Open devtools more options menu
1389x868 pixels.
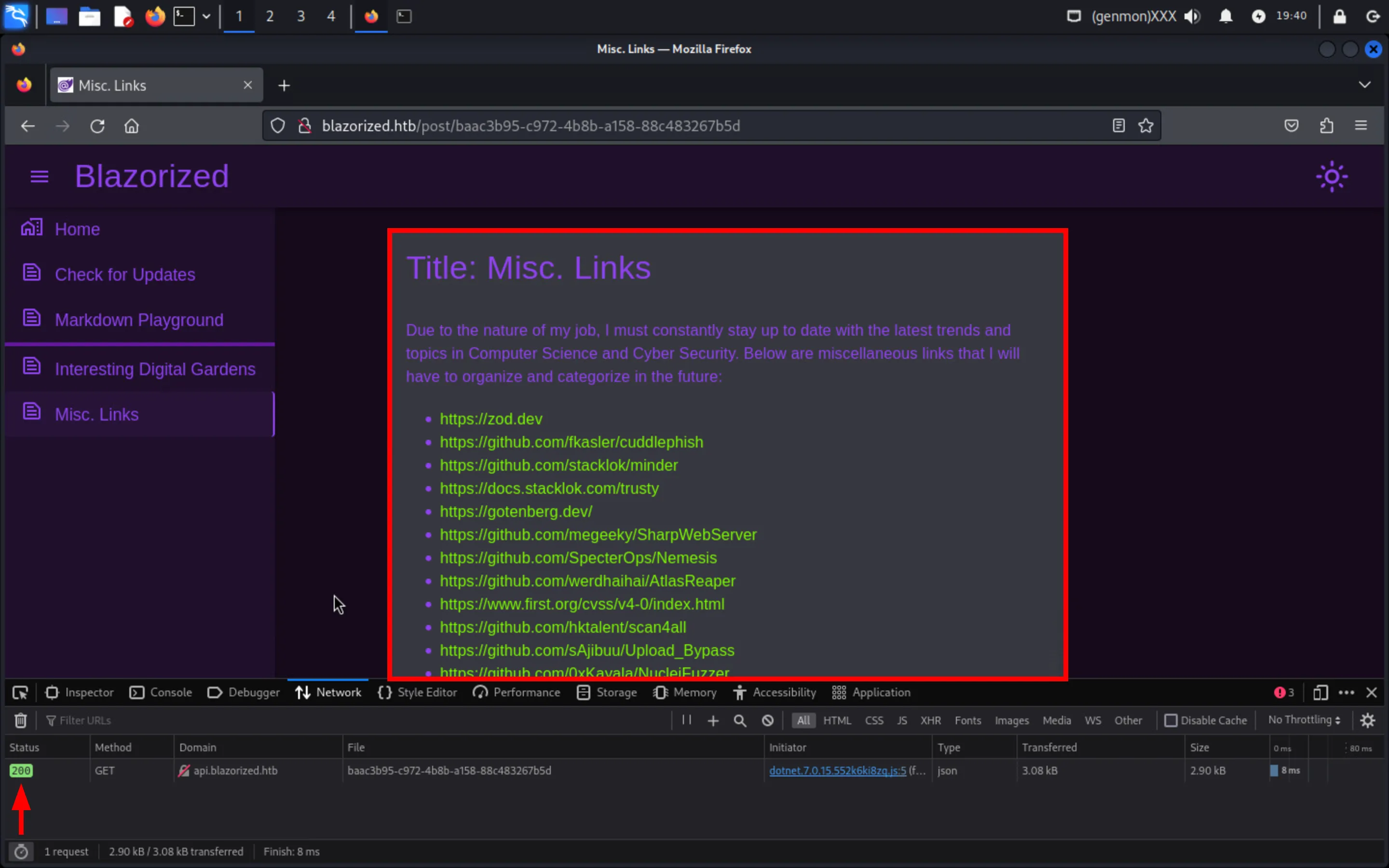click(x=1346, y=692)
